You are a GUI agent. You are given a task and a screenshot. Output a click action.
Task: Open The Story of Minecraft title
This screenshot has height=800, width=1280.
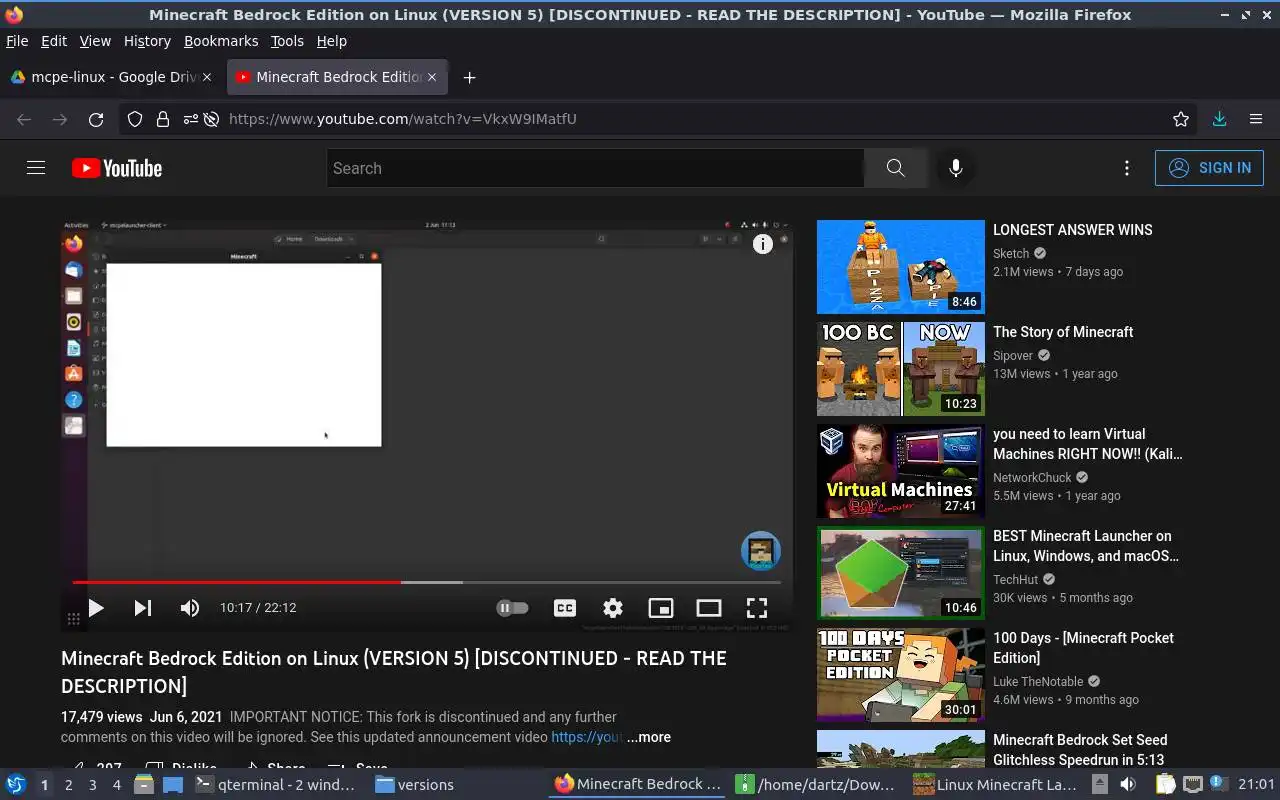pyautogui.click(x=1063, y=332)
